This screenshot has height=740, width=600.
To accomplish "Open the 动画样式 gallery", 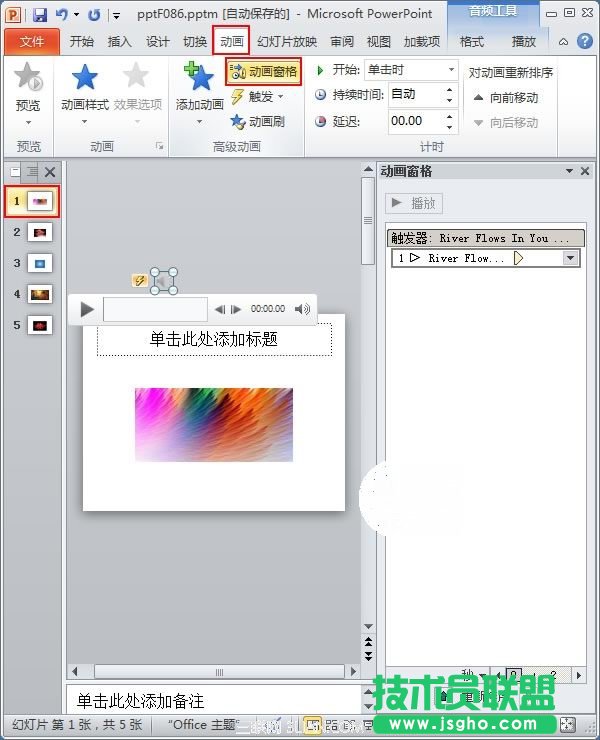I will click(85, 92).
